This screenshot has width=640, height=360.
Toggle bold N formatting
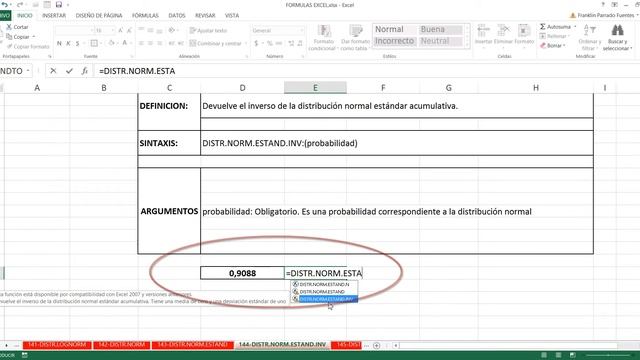click(59, 43)
